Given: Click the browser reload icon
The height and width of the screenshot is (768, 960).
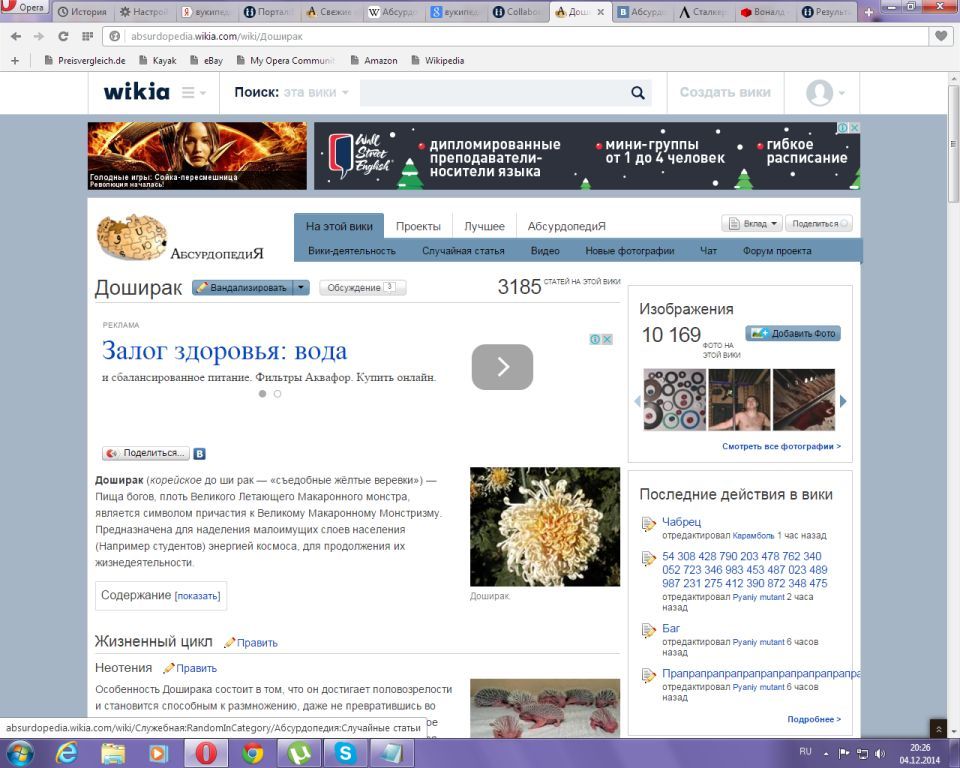Looking at the screenshot, I should [63, 36].
